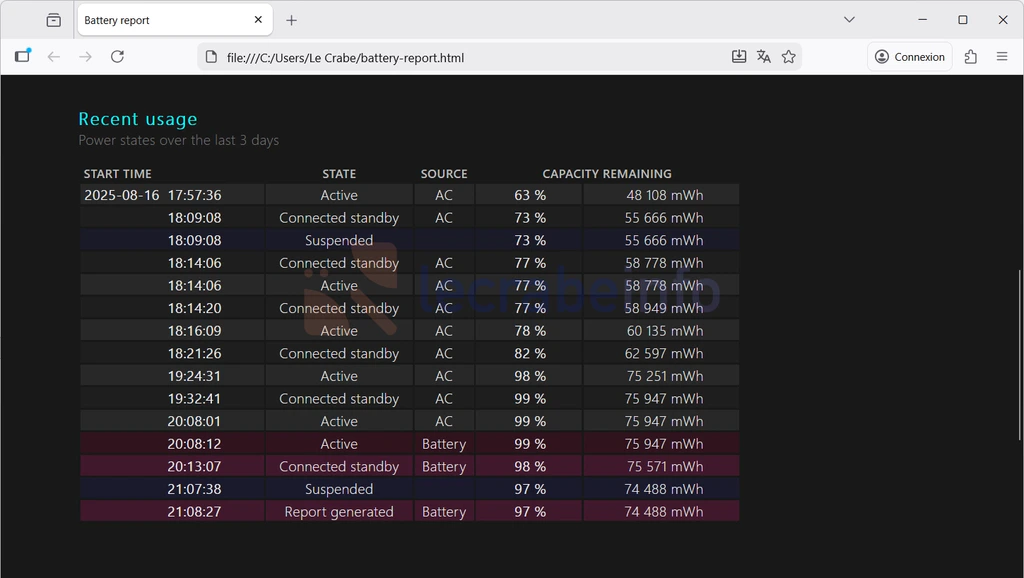1024x578 pixels.
Task: Click the forward navigation arrow
Action: point(86,57)
